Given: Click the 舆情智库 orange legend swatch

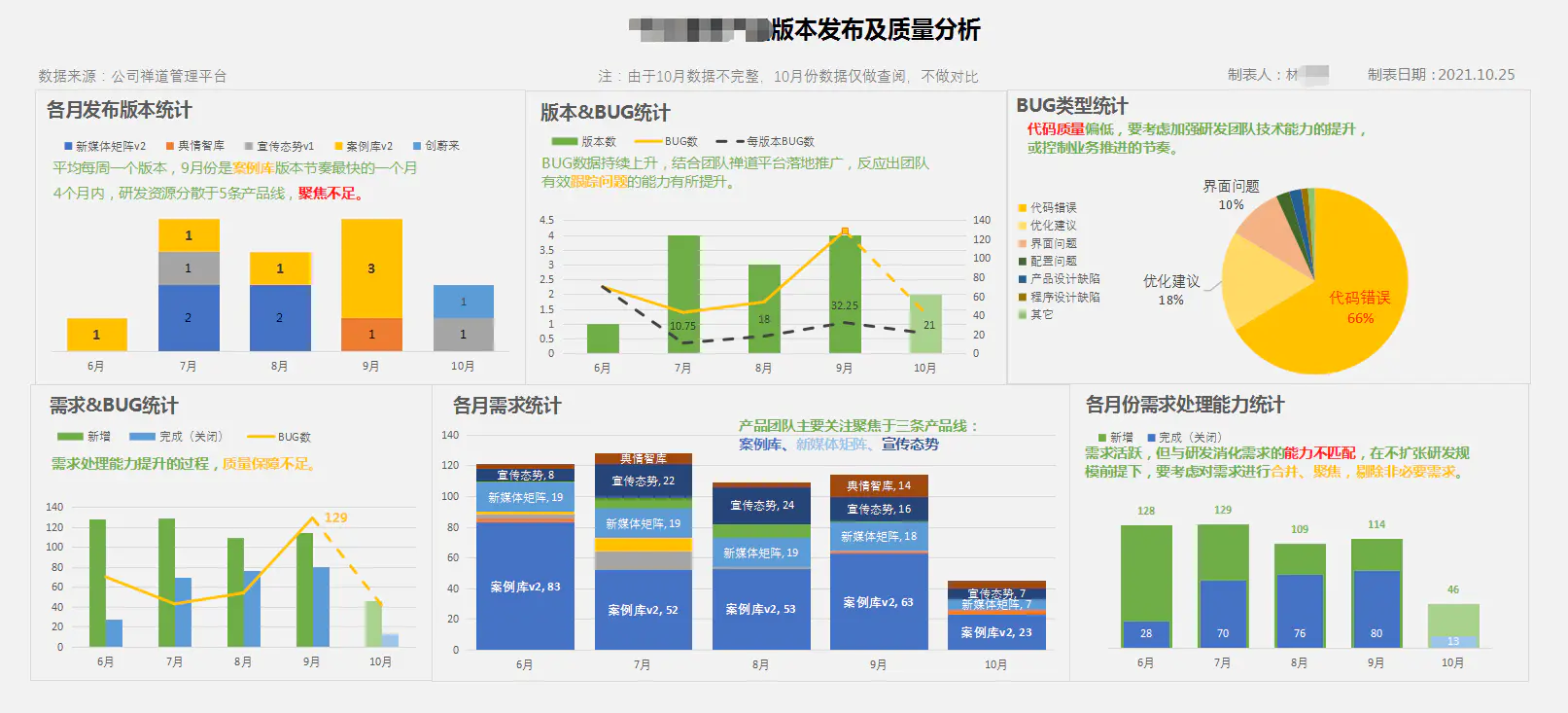Looking at the screenshot, I should tap(170, 147).
